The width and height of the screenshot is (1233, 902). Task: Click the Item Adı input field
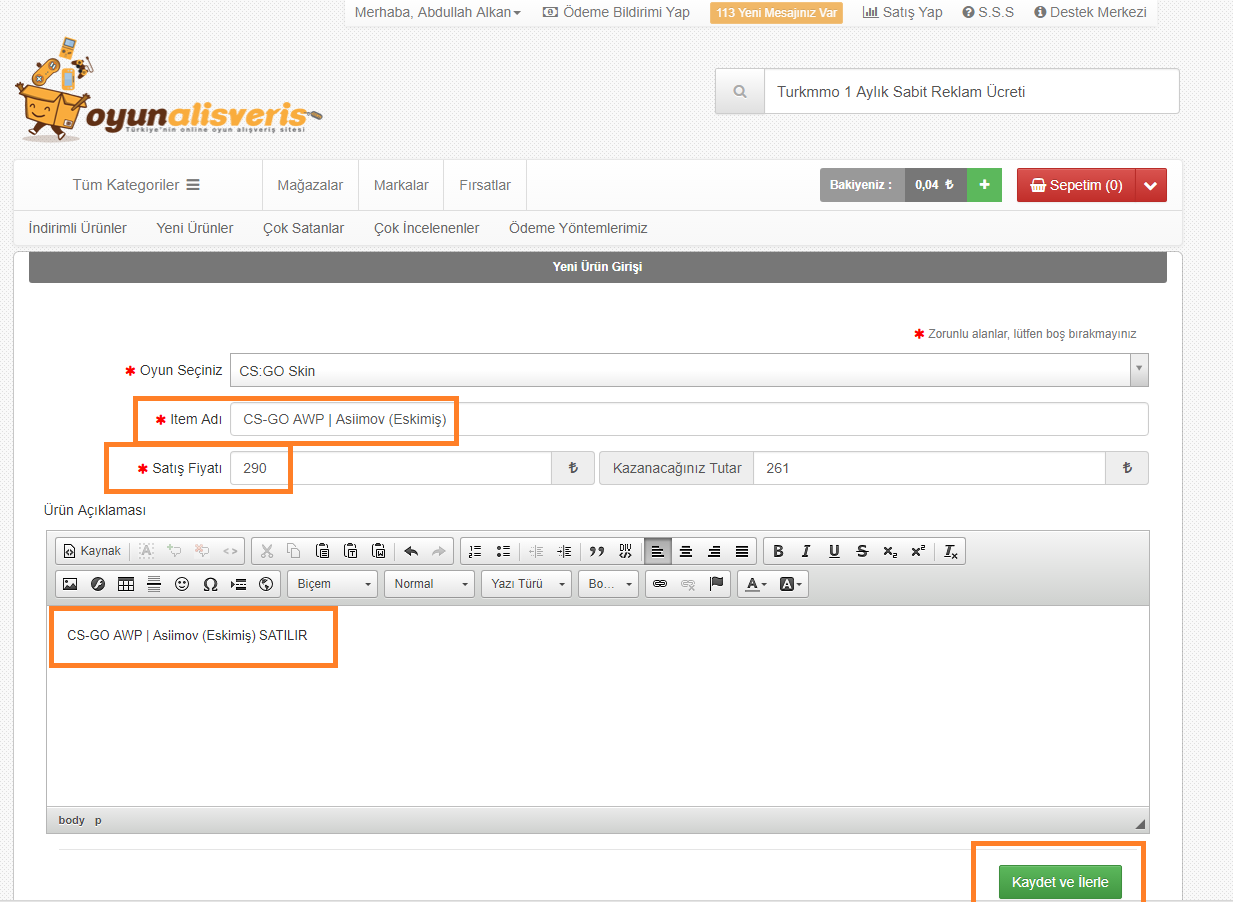pyautogui.click(x=689, y=419)
